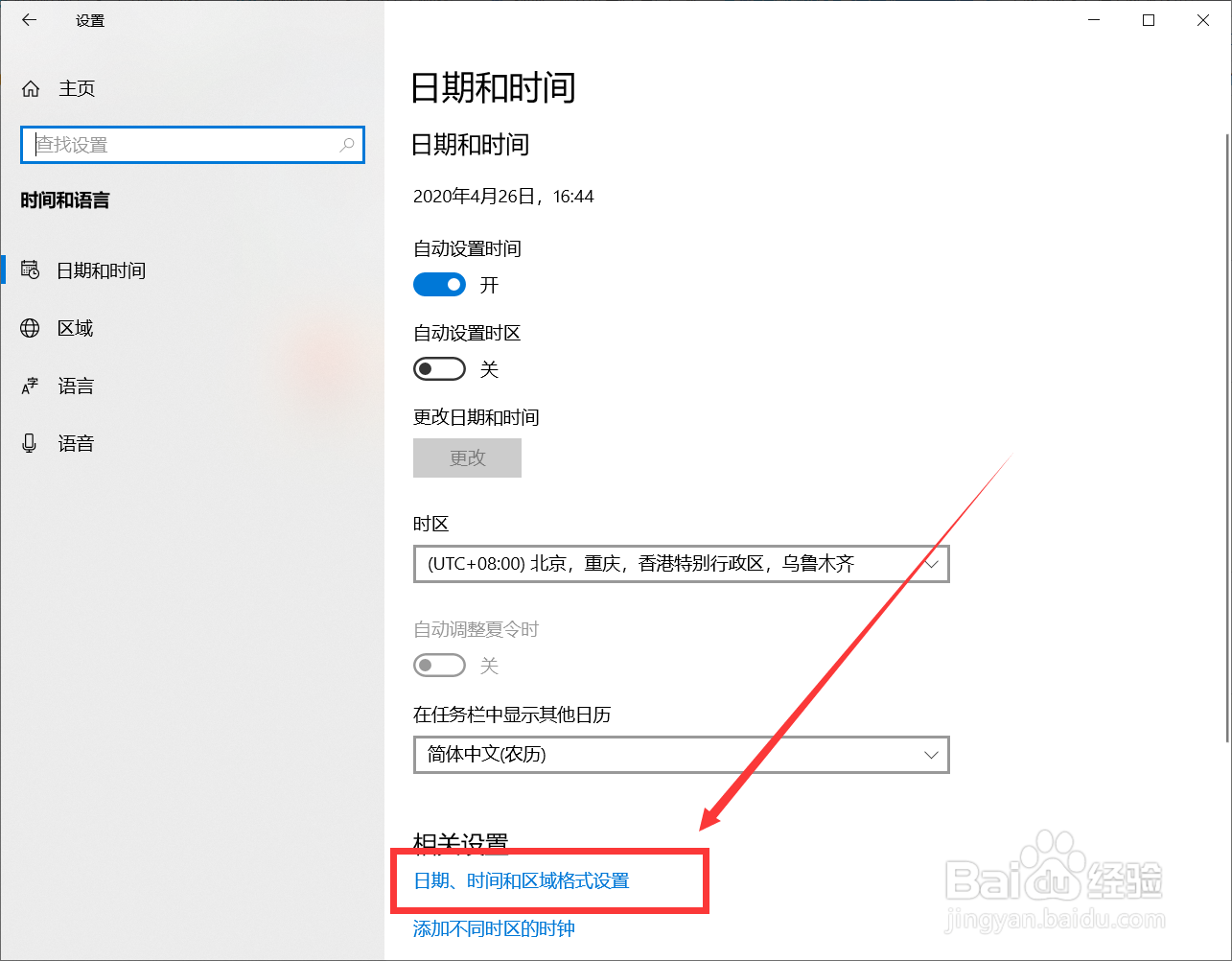Click the 设置 gear label in title bar
This screenshot has width=1232, height=961.
90,19
